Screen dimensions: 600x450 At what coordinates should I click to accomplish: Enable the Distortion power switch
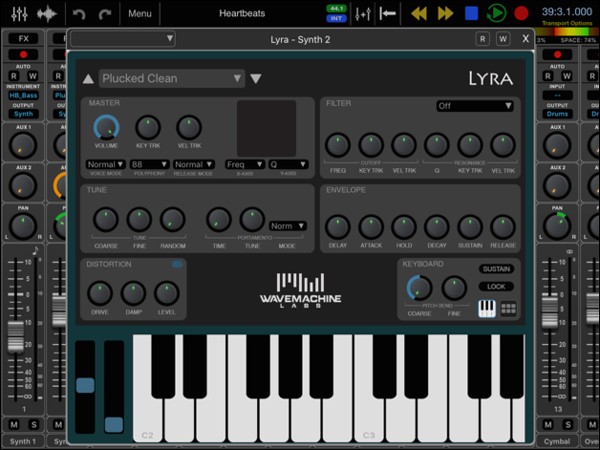(x=177, y=265)
